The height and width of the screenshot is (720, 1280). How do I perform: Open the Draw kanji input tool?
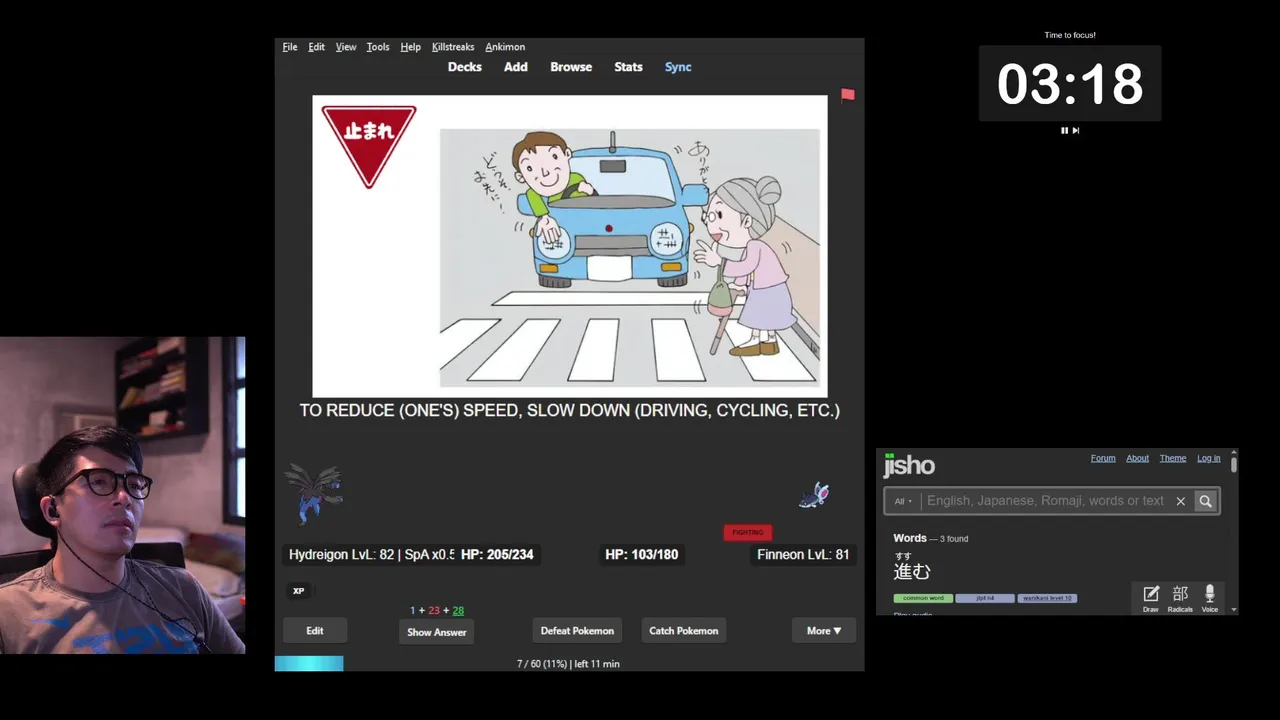(x=1151, y=599)
